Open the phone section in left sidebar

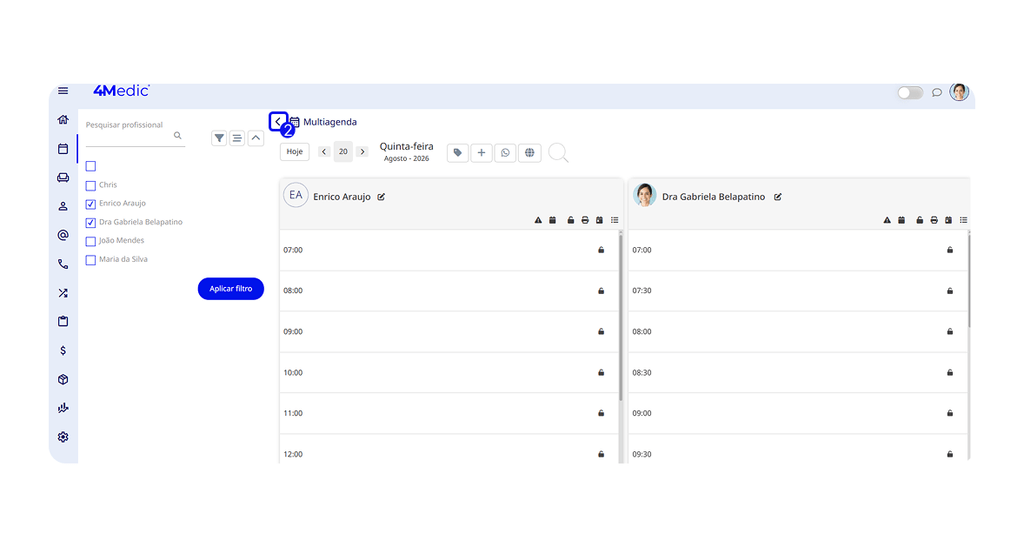[x=63, y=264]
